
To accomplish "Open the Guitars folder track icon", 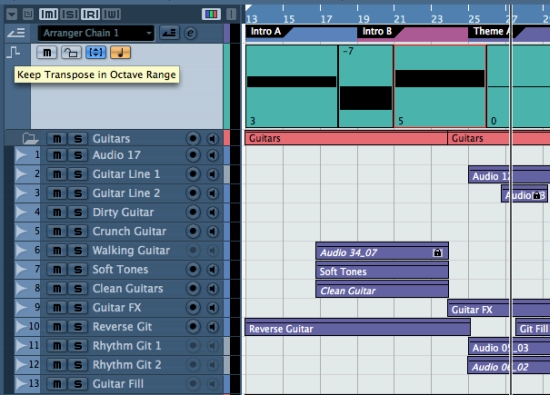I will (30, 139).
